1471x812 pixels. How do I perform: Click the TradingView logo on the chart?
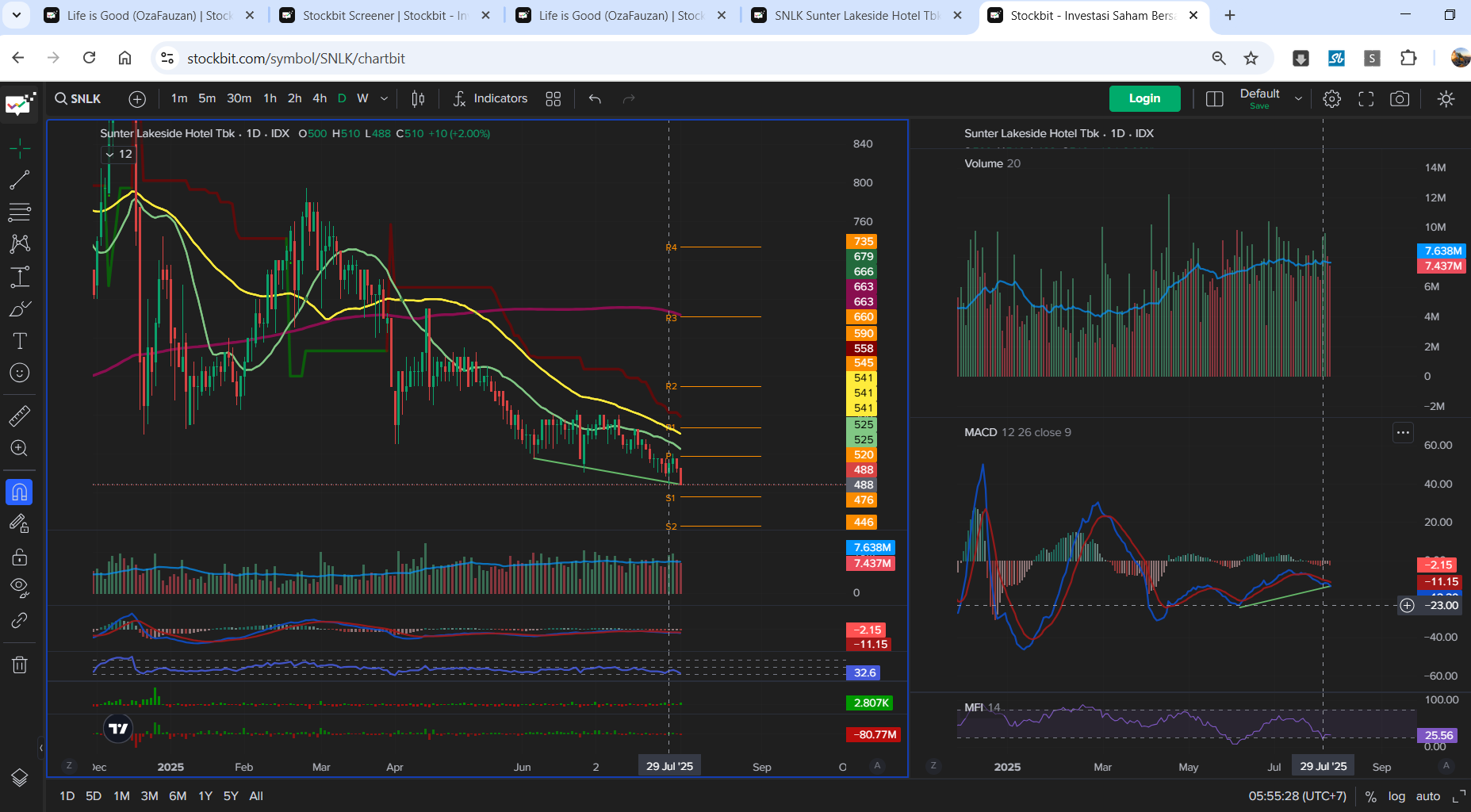point(118,728)
